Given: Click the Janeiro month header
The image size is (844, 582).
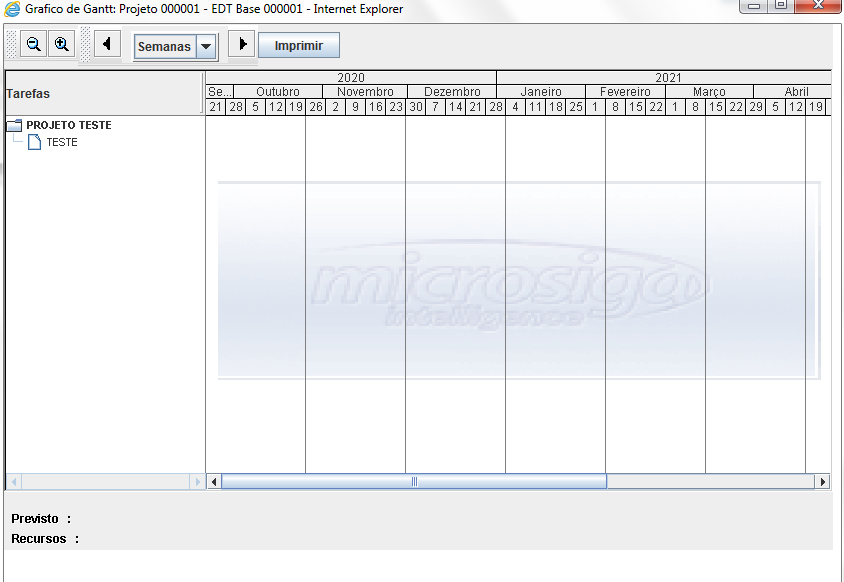Looking at the screenshot, I should coord(541,92).
